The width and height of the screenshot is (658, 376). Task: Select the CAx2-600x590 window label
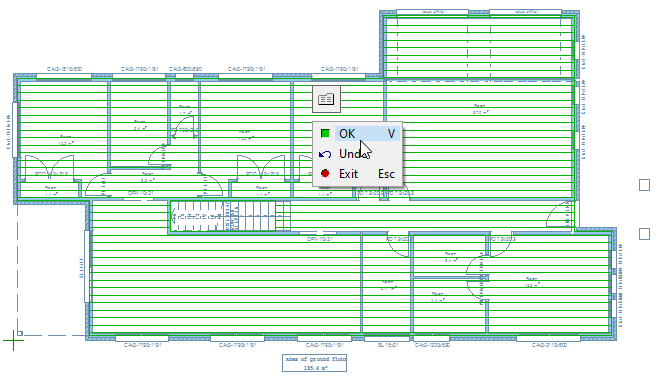[x=185, y=69]
